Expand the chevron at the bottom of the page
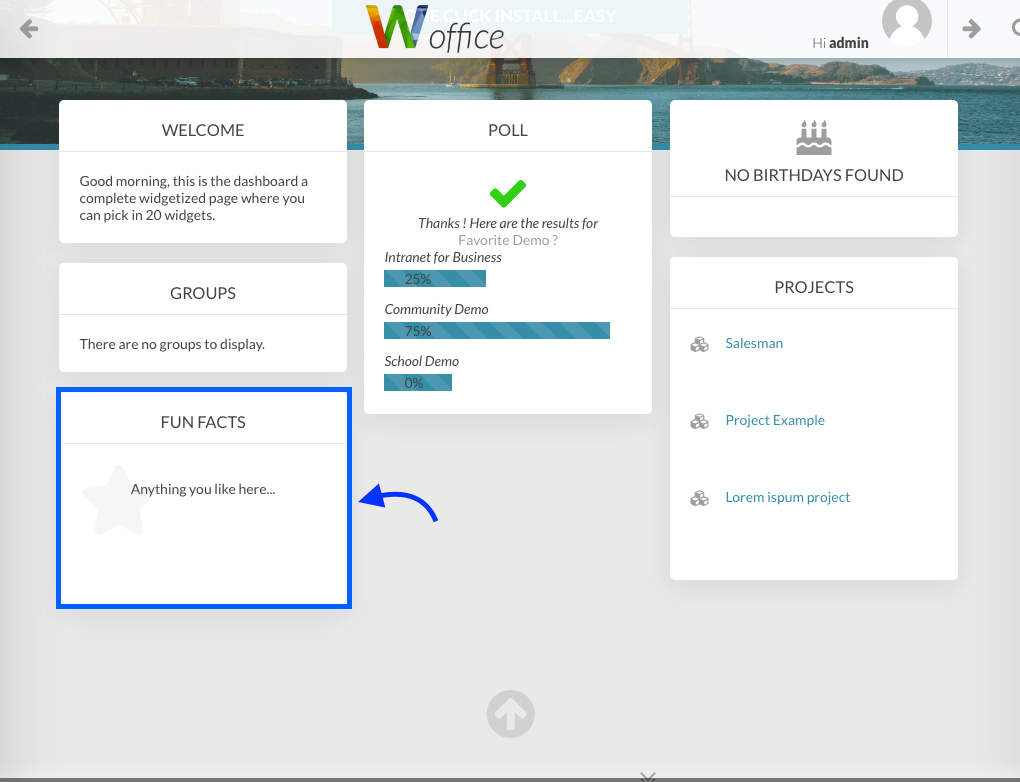The image size is (1020, 782). pos(647,775)
